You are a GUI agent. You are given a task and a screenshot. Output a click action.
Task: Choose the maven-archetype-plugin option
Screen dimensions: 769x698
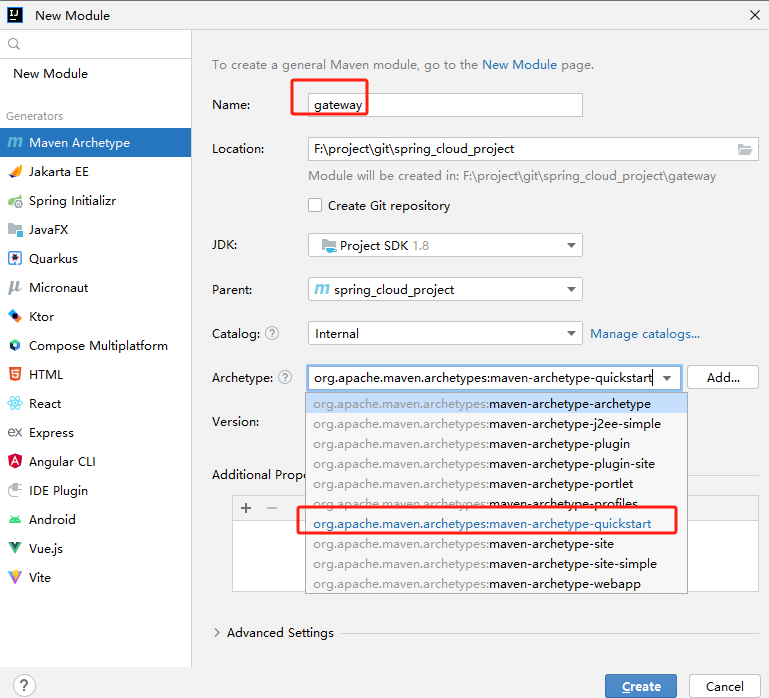pos(496,444)
